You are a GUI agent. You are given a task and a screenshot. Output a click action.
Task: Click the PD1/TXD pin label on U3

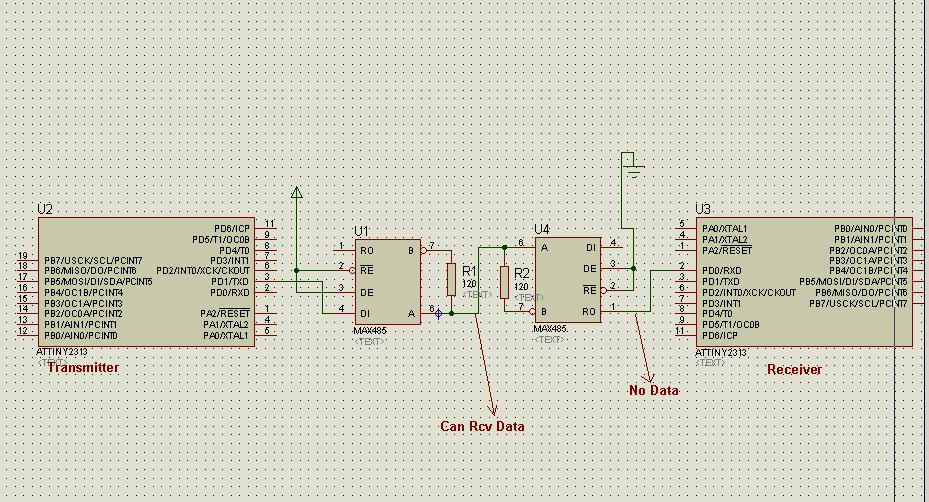[721, 282]
